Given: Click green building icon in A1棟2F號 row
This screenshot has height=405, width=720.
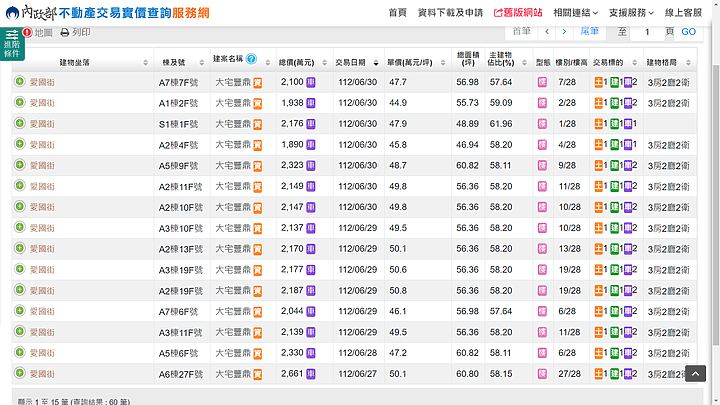Looking at the screenshot, I should pyautogui.click(x=614, y=103).
